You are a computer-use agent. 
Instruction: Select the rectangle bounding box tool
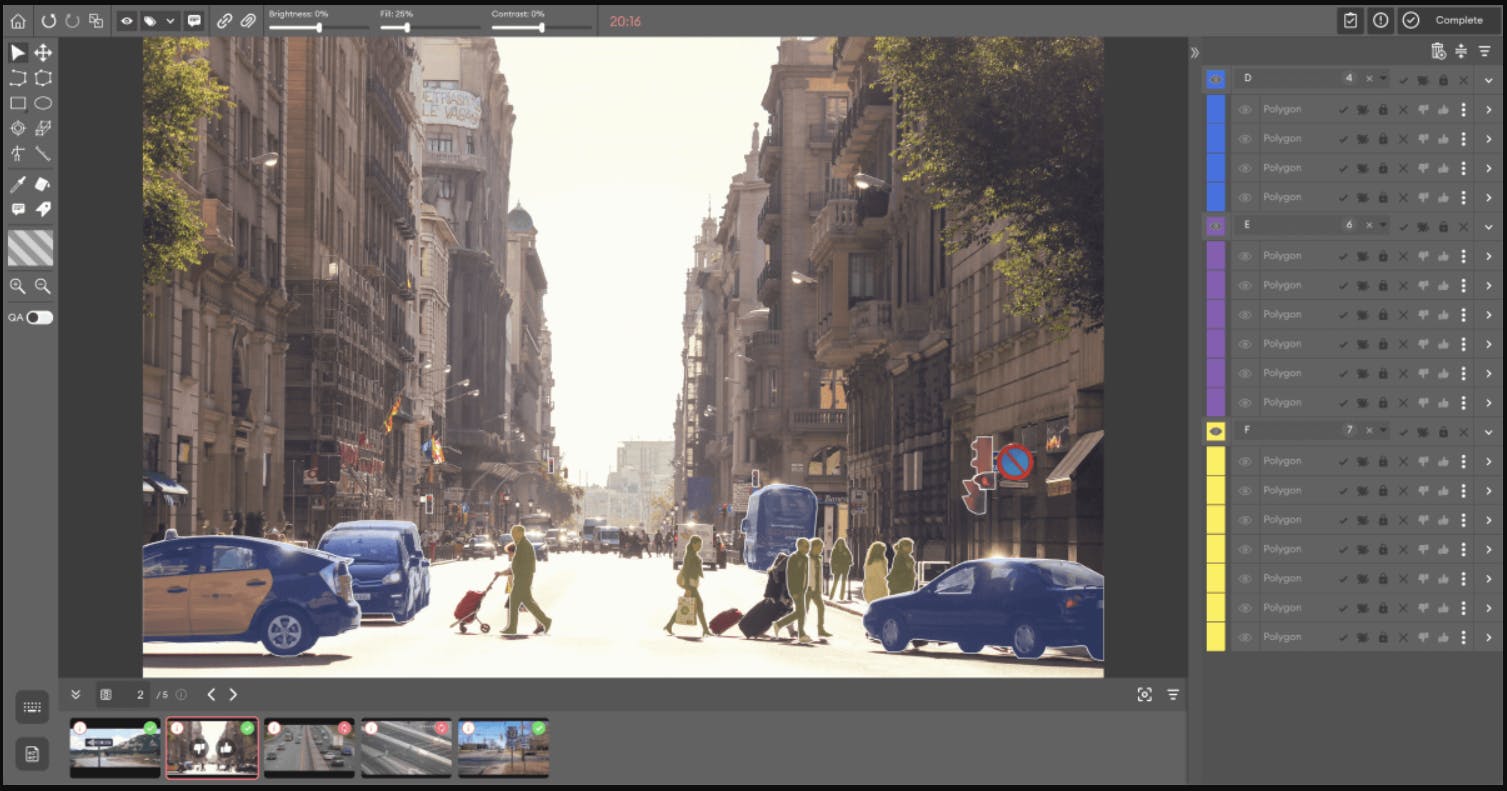(18, 103)
